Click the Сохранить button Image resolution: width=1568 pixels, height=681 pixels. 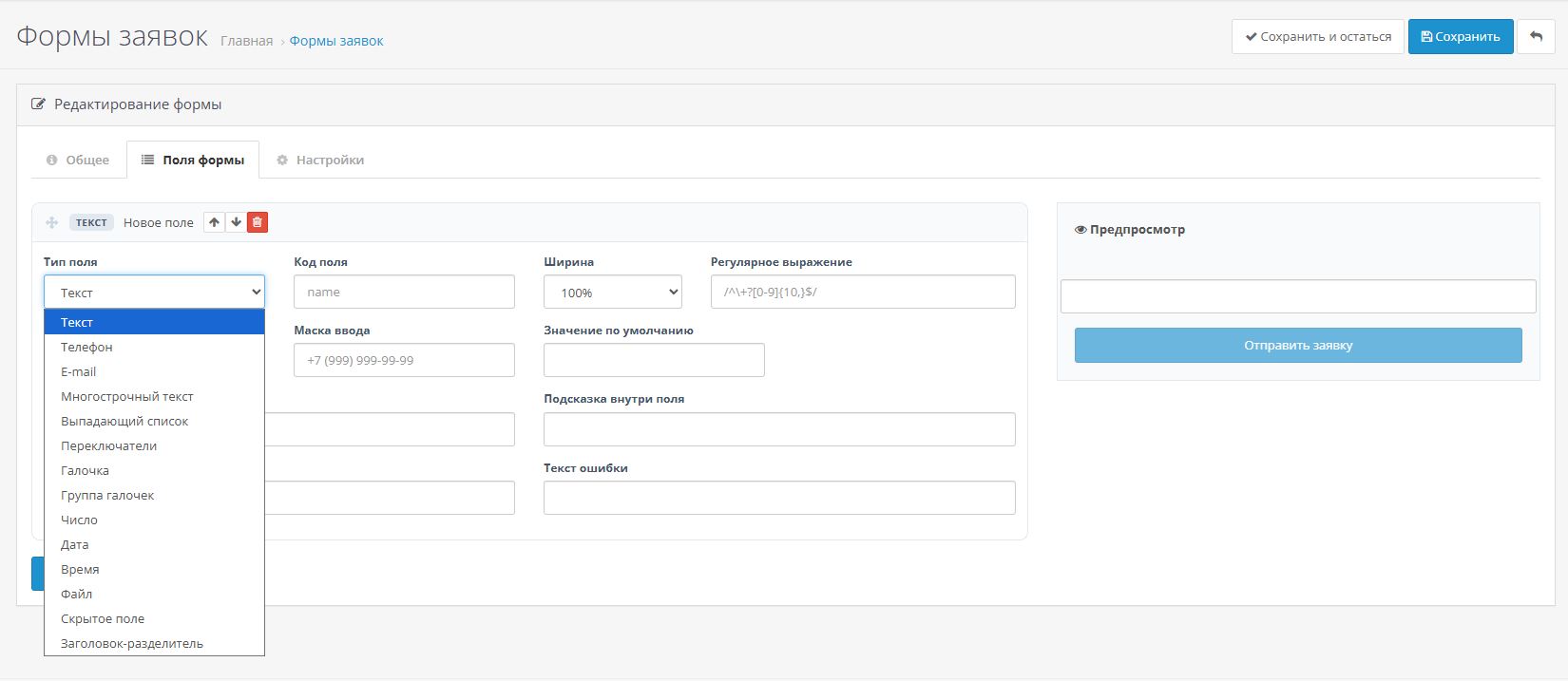[1461, 37]
